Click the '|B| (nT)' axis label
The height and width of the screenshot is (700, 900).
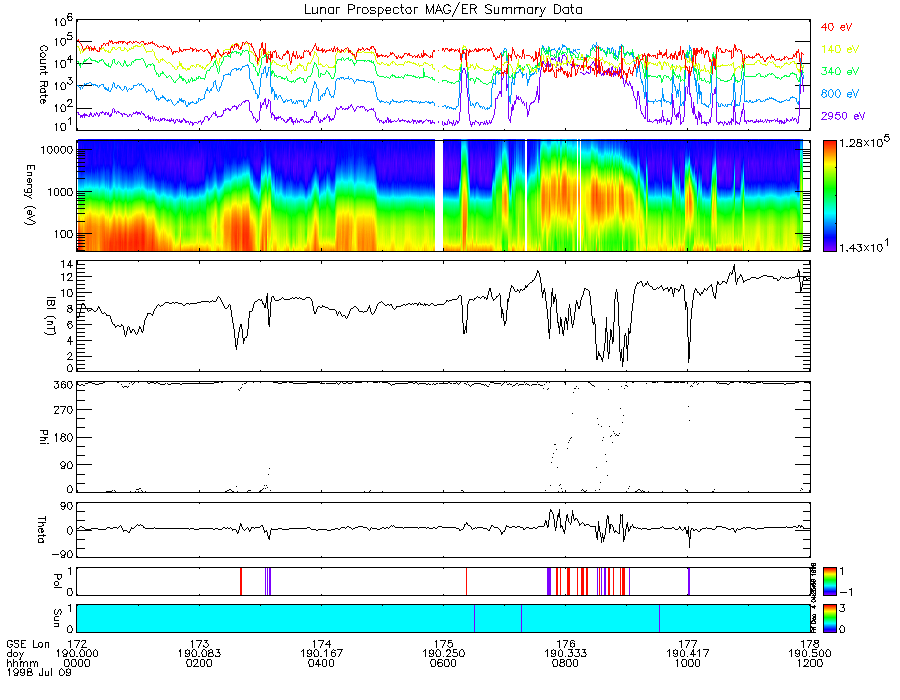pyautogui.click(x=51, y=314)
